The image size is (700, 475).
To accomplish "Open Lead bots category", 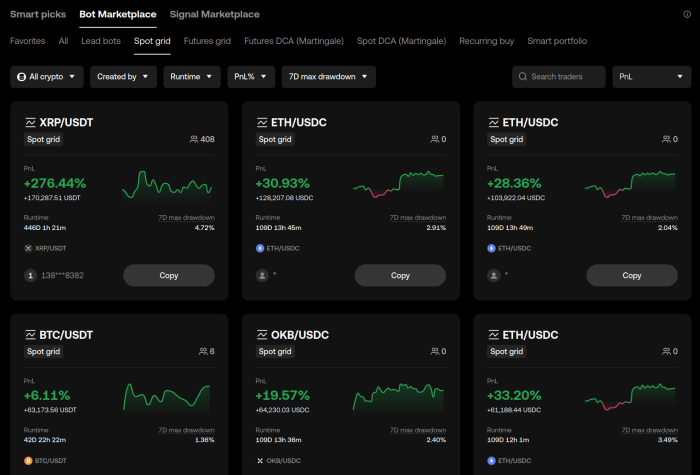I will click(x=101, y=41).
